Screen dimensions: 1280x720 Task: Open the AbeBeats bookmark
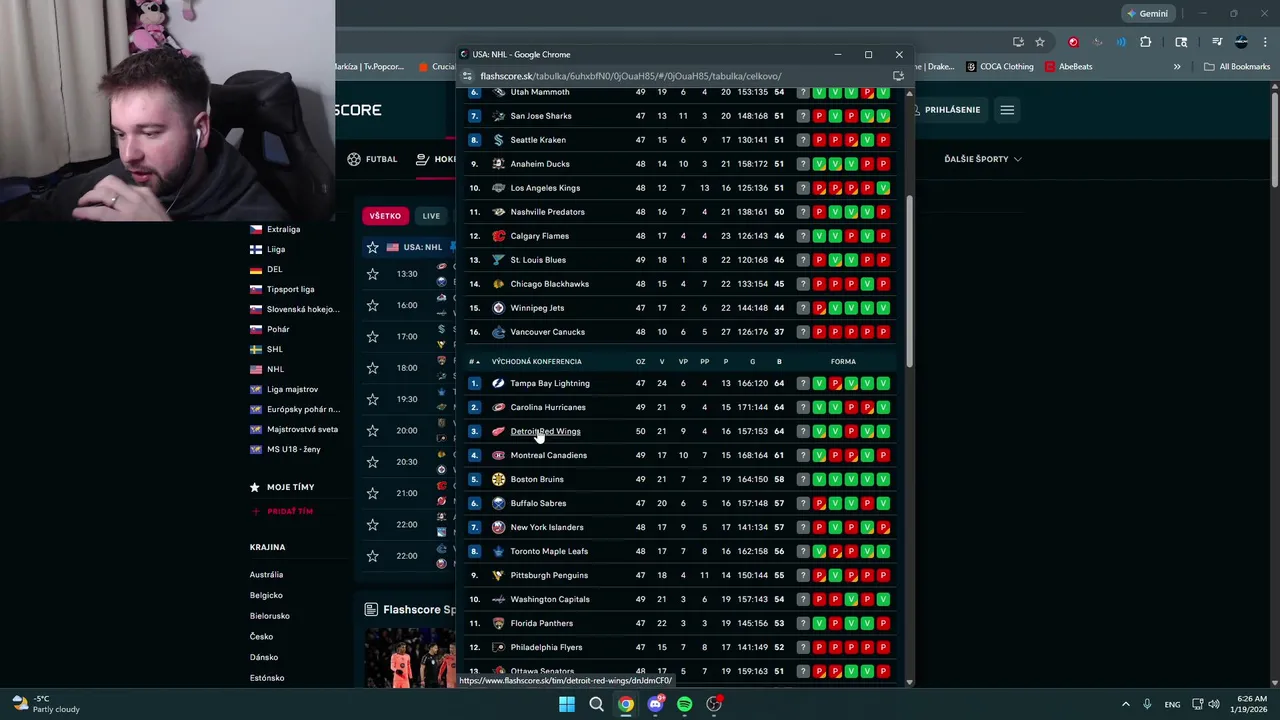[x=1068, y=67]
